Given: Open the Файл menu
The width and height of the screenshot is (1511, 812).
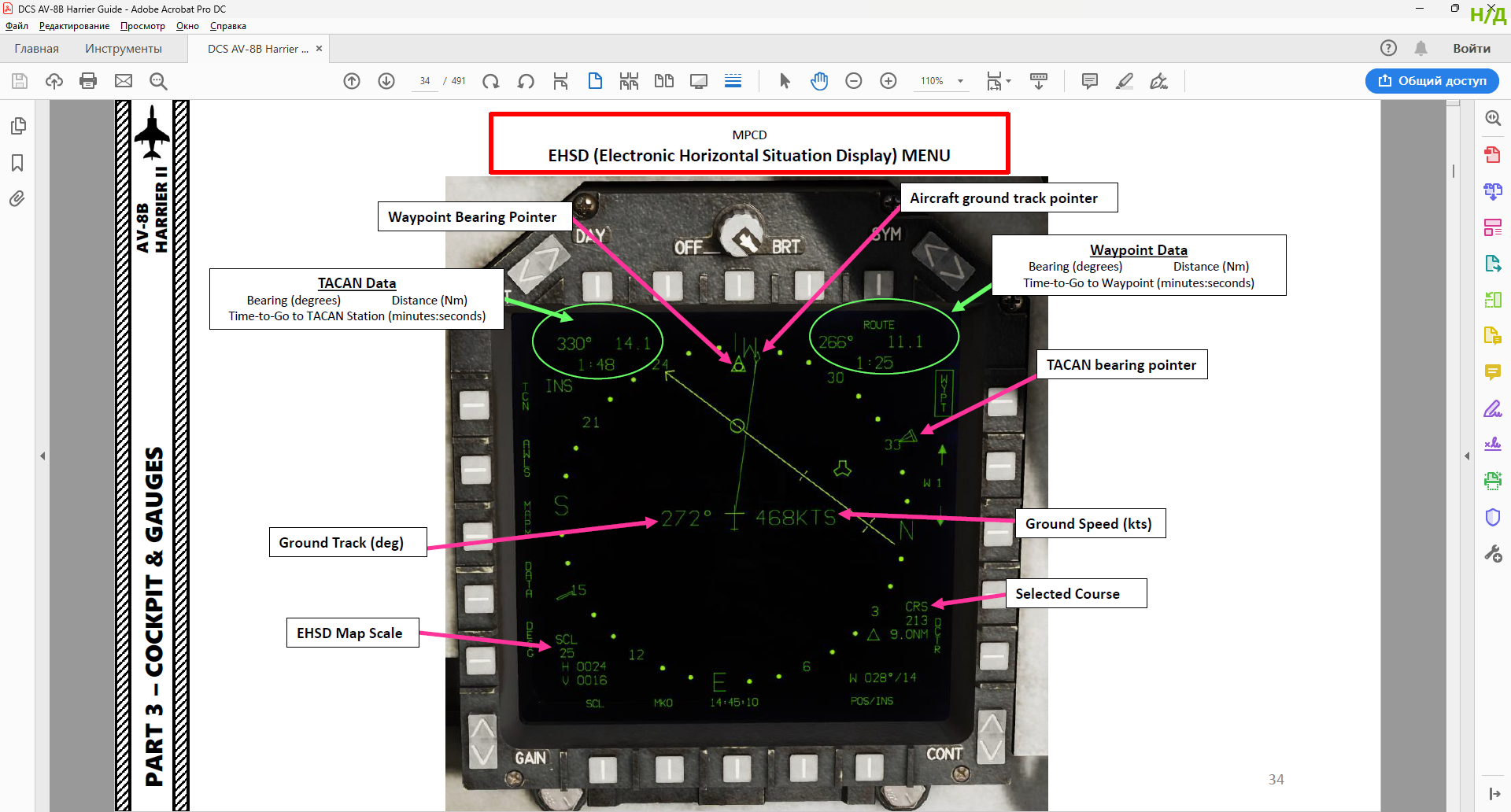Looking at the screenshot, I should (x=17, y=26).
